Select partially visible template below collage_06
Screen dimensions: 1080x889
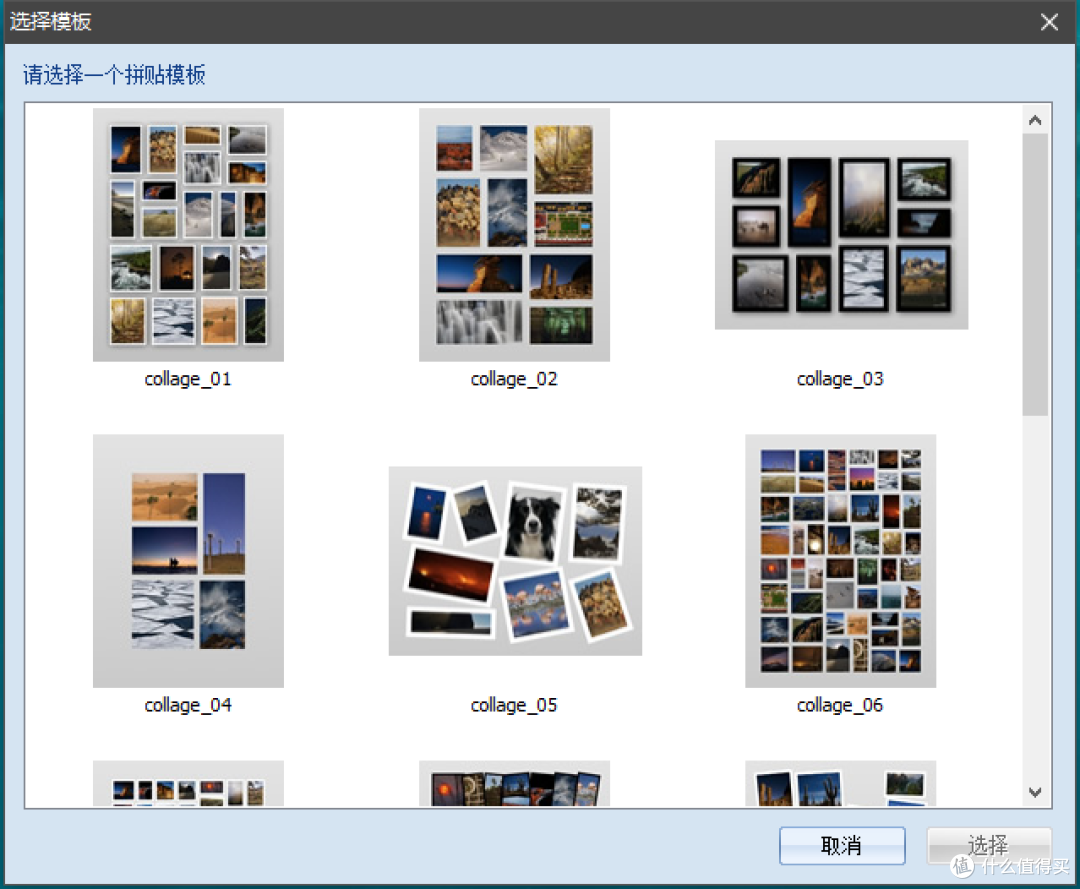pyautogui.click(x=840, y=784)
